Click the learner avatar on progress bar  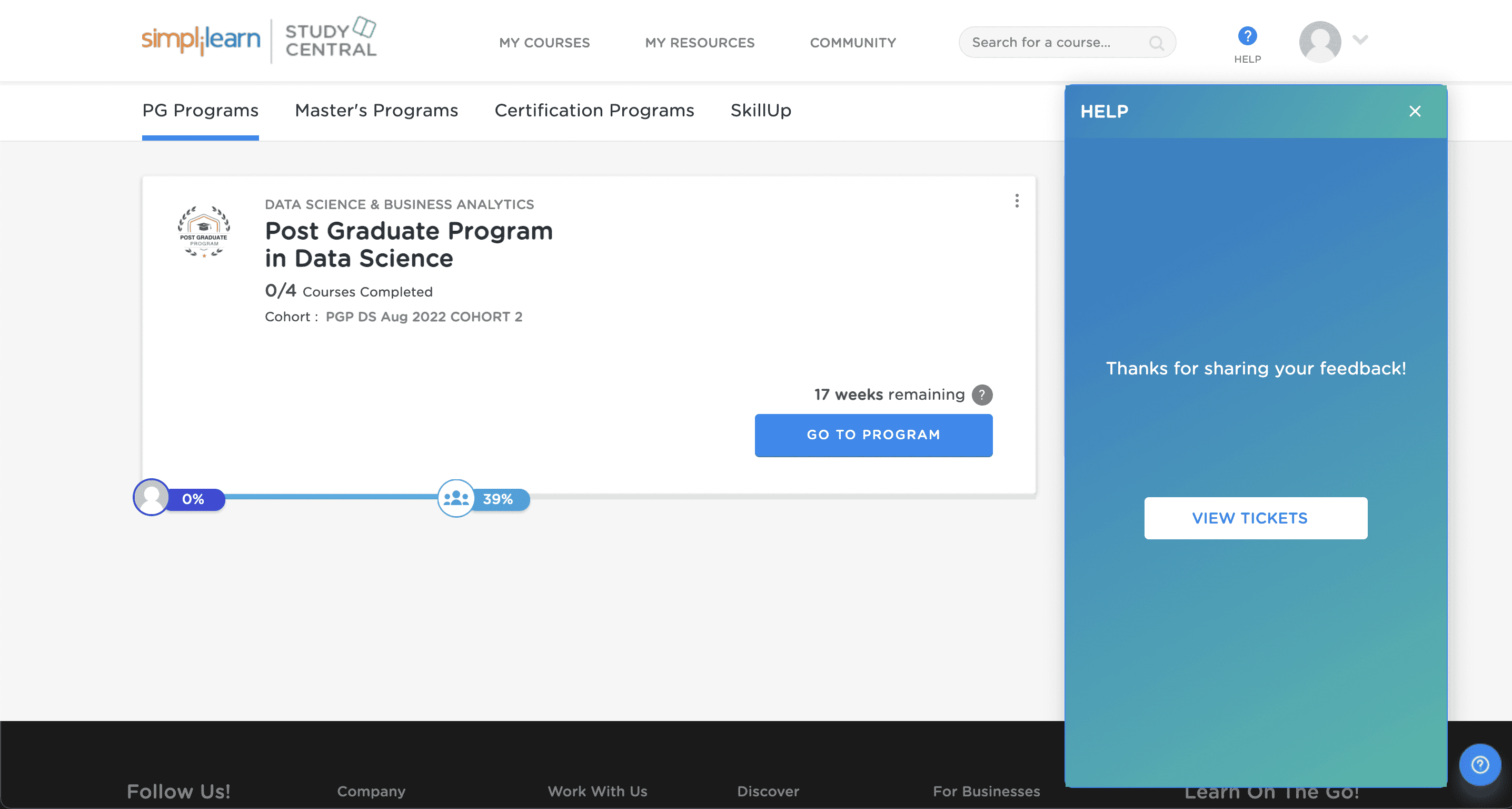(152, 498)
